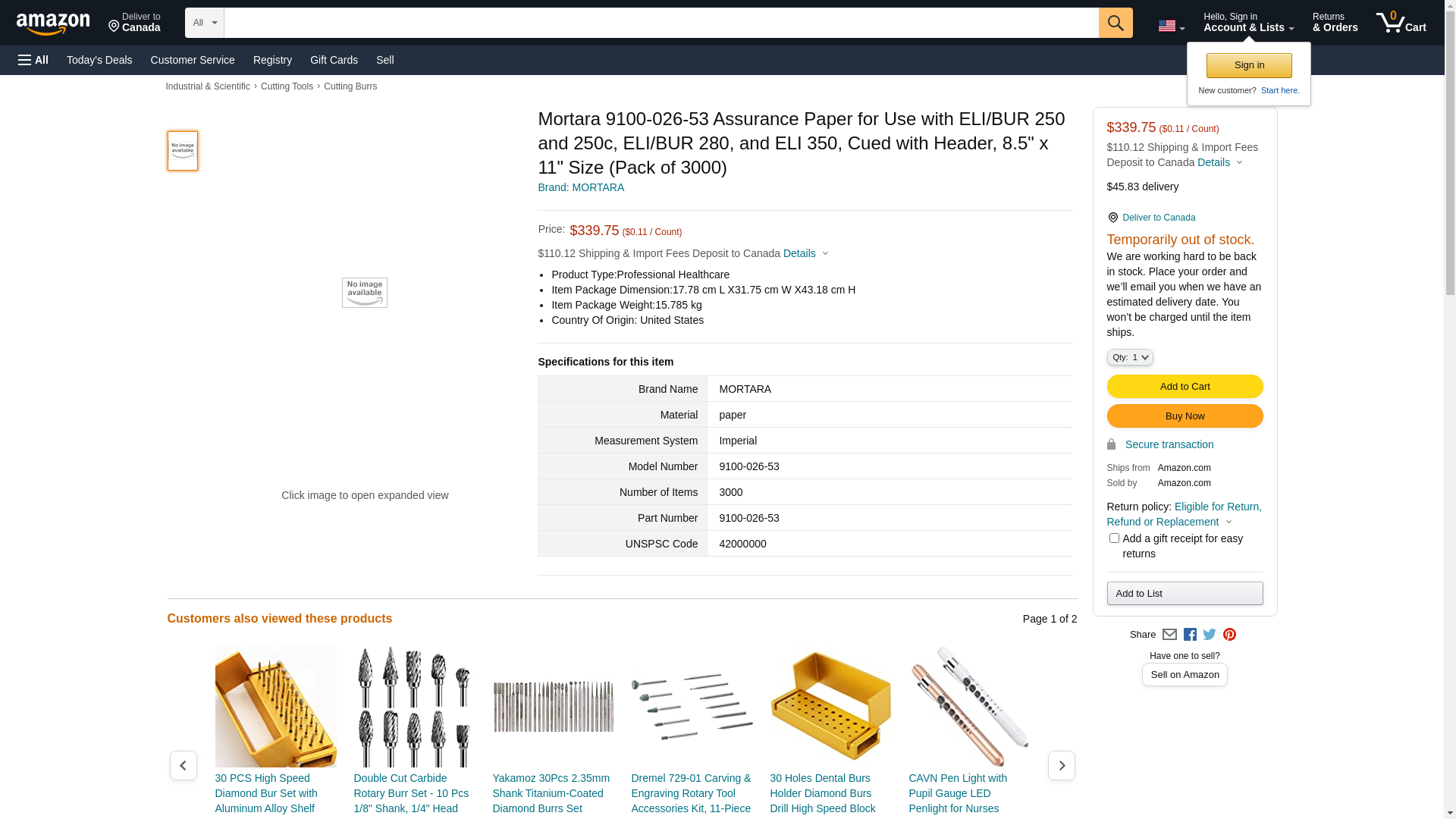Share the product via email icon
The width and height of the screenshot is (1456, 819).
(x=1169, y=635)
